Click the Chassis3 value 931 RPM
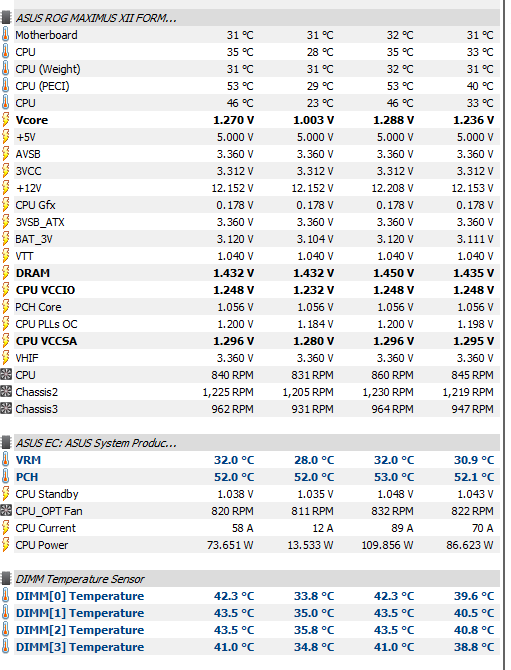The width and height of the screenshot is (511, 670). pos(312,409)
